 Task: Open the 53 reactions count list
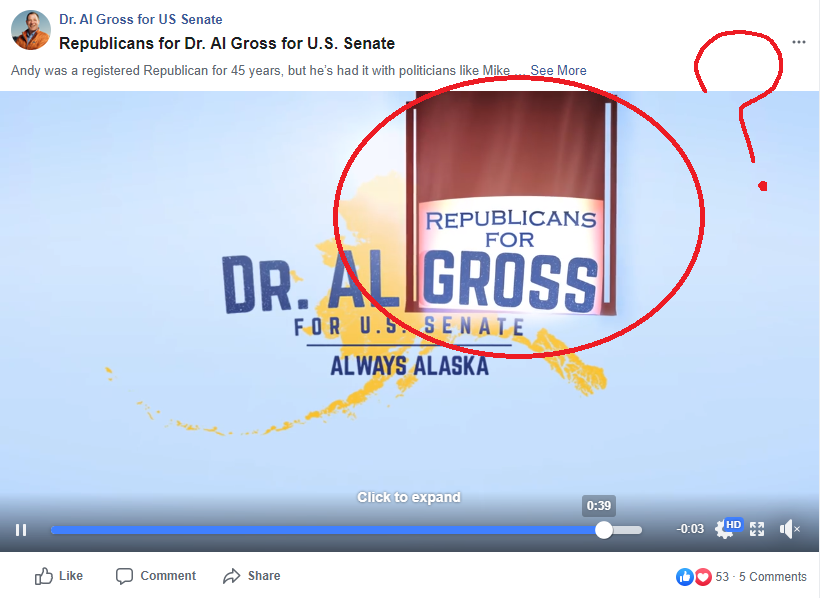pos(722,577)
